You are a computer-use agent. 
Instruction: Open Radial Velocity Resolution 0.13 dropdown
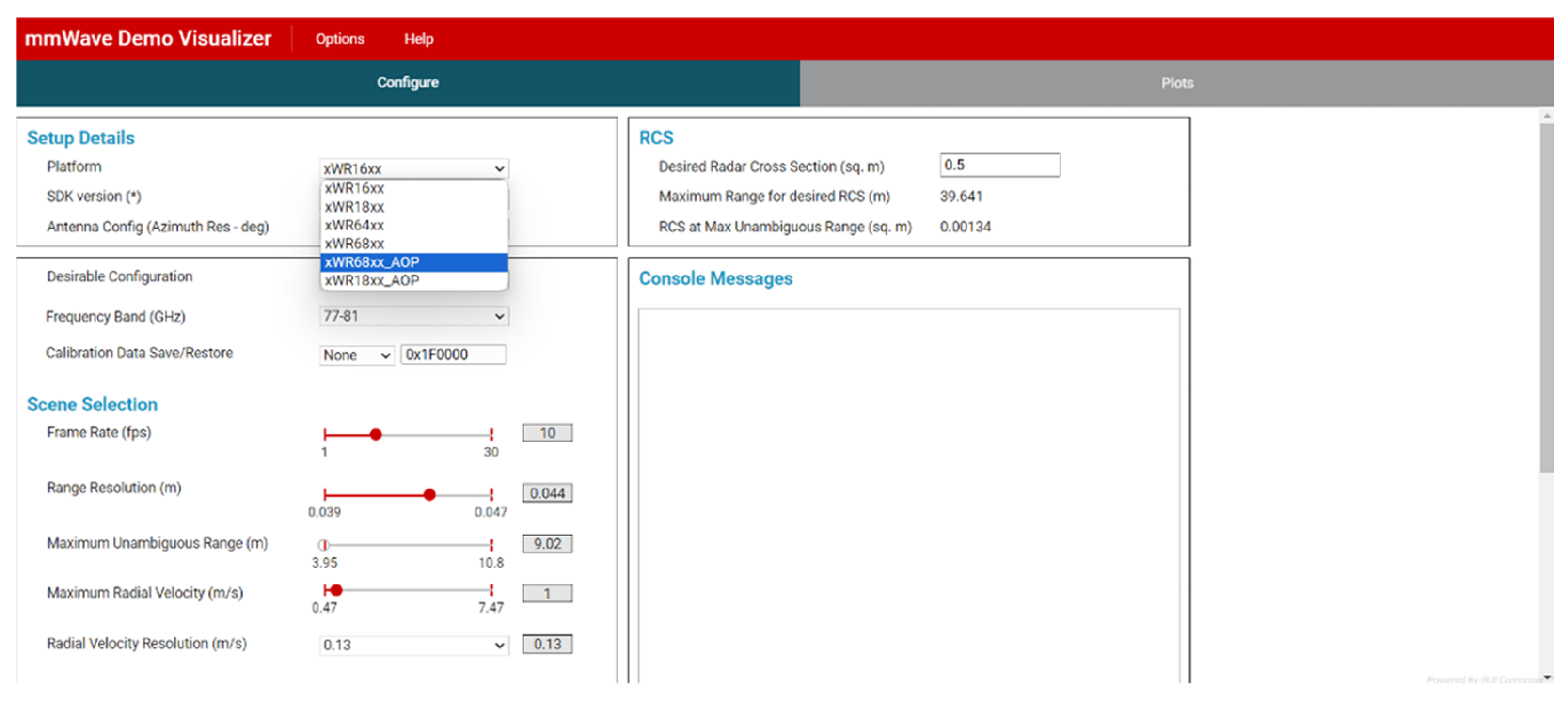(414, 645)
